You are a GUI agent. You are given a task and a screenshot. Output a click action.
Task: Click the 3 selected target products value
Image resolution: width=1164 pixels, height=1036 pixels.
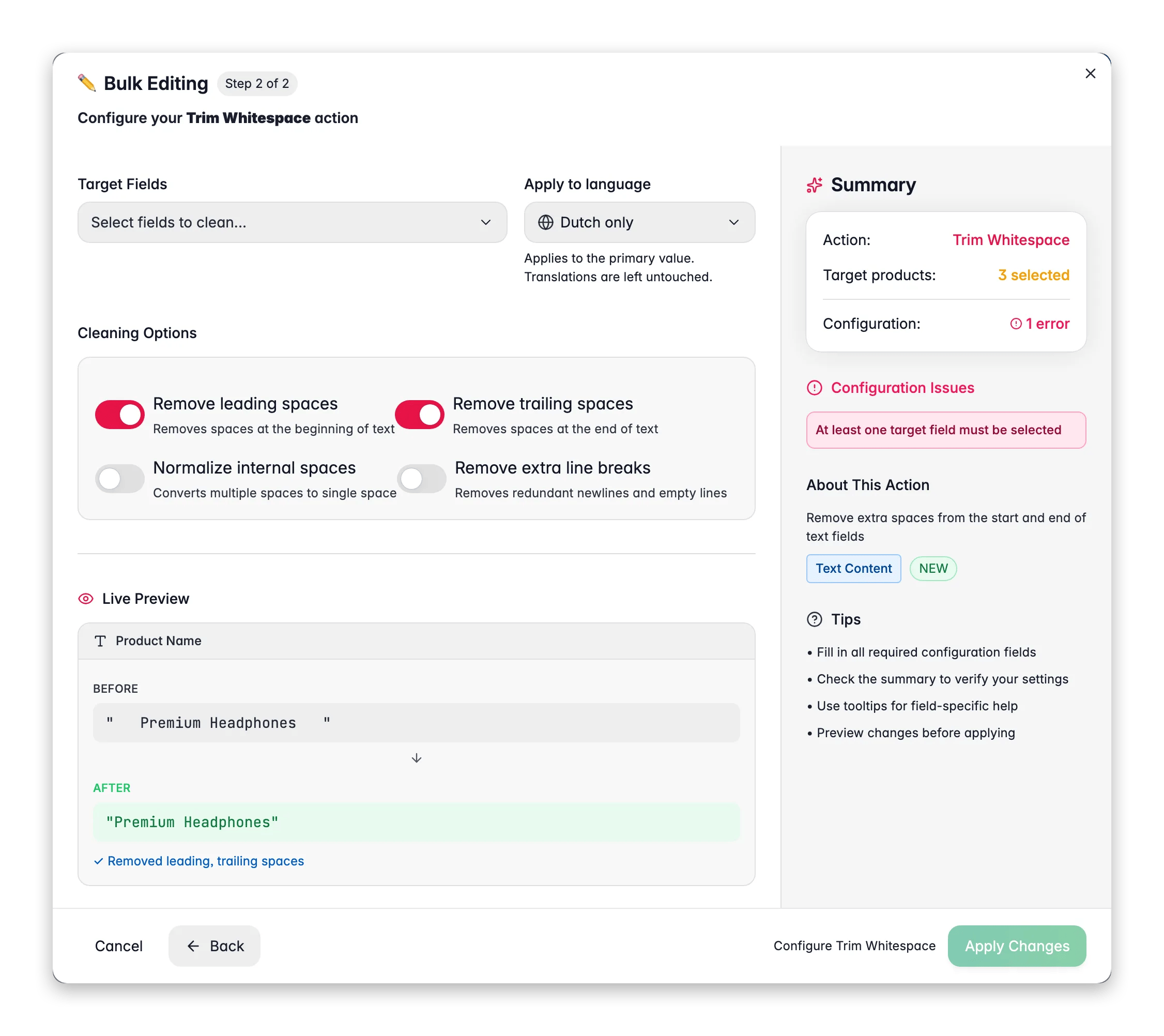click(x=1034, y=275)
